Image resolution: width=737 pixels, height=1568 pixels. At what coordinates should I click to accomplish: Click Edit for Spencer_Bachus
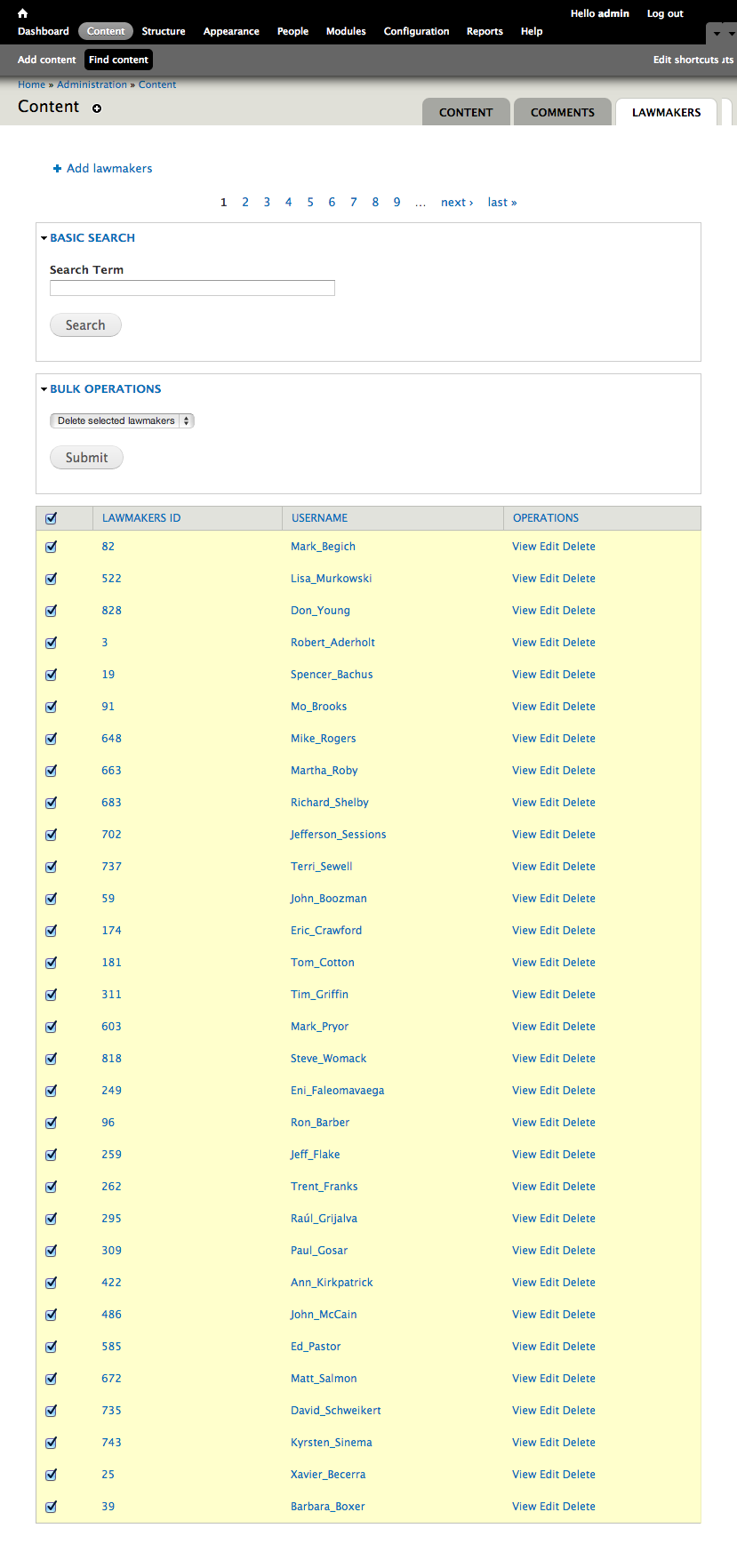coord(549,675)
